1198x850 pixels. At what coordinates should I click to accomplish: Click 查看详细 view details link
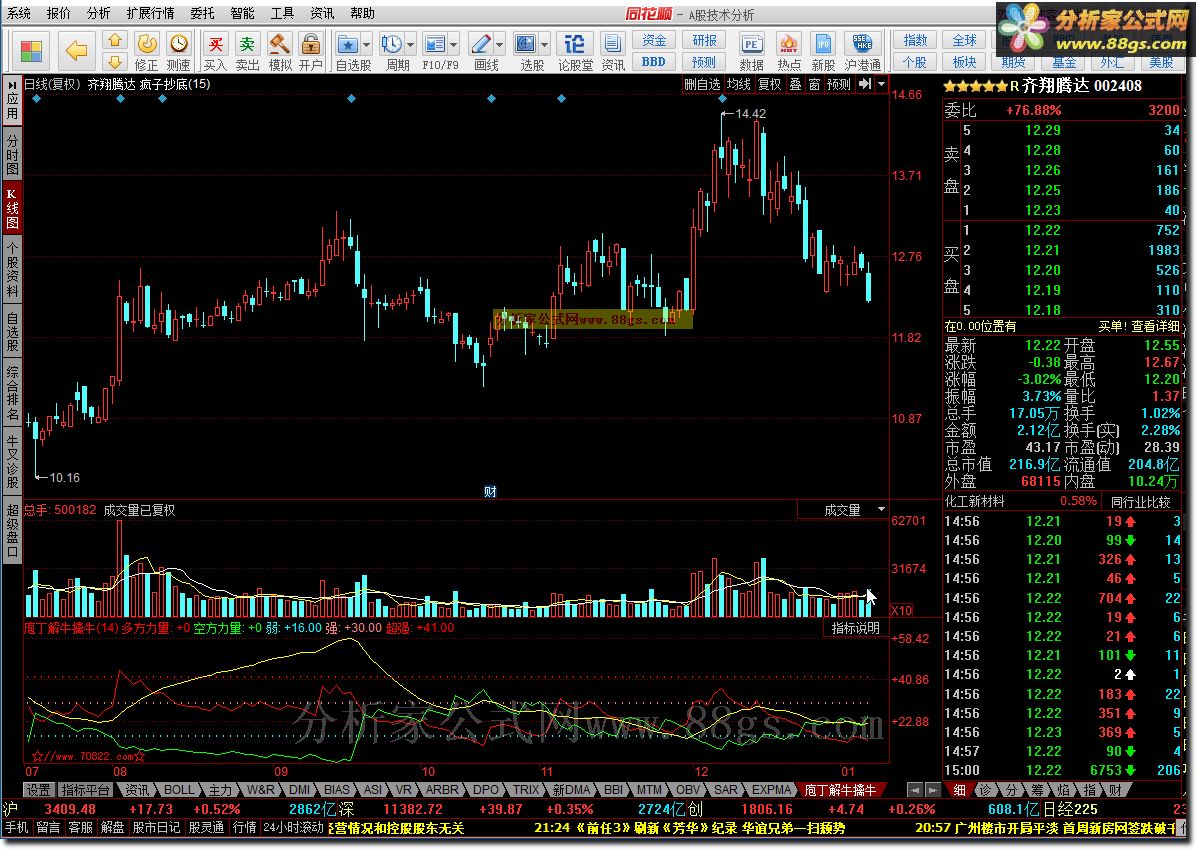pos(1155,326)
